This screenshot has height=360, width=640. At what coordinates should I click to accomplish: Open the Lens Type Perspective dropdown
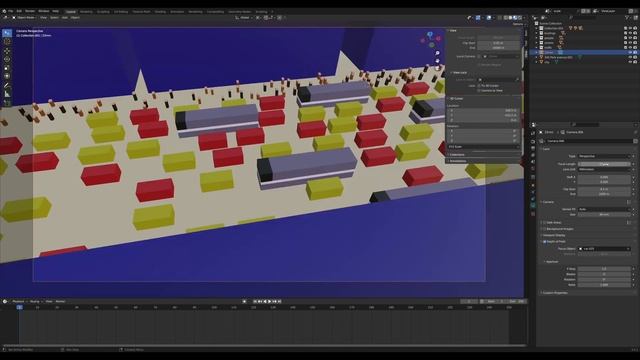(604, 156)
